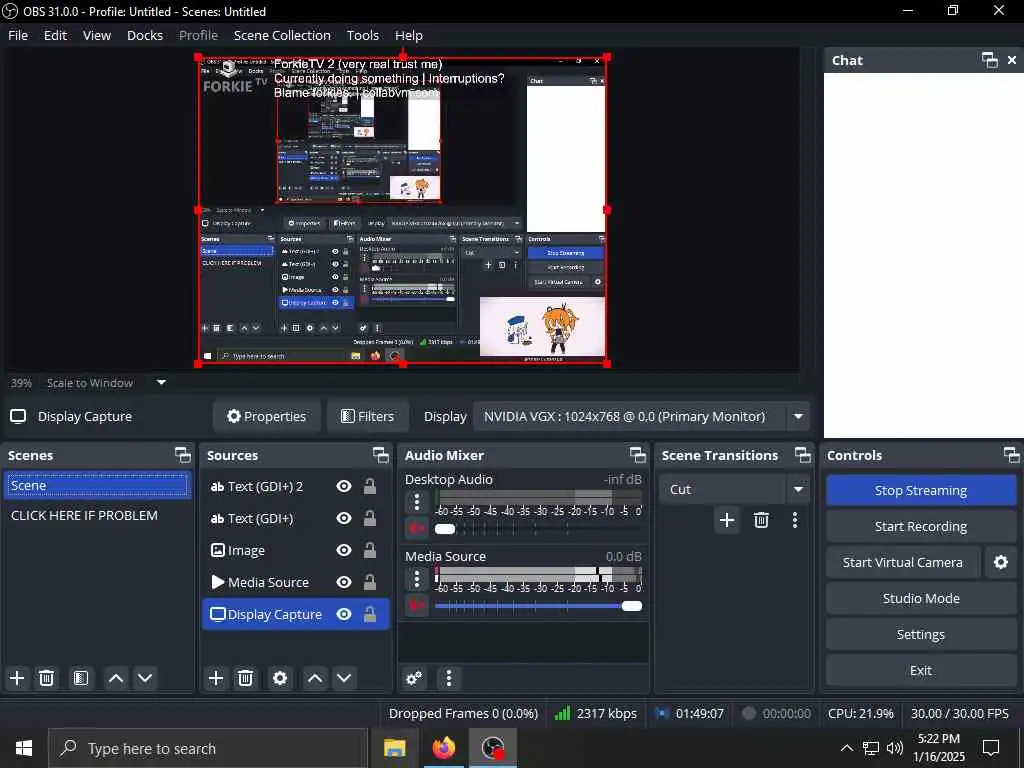Move the source down in the Sources list

pos(344,679)
